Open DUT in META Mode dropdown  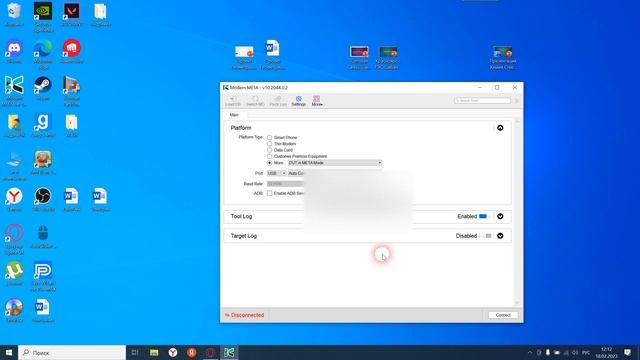click(335, 162)
